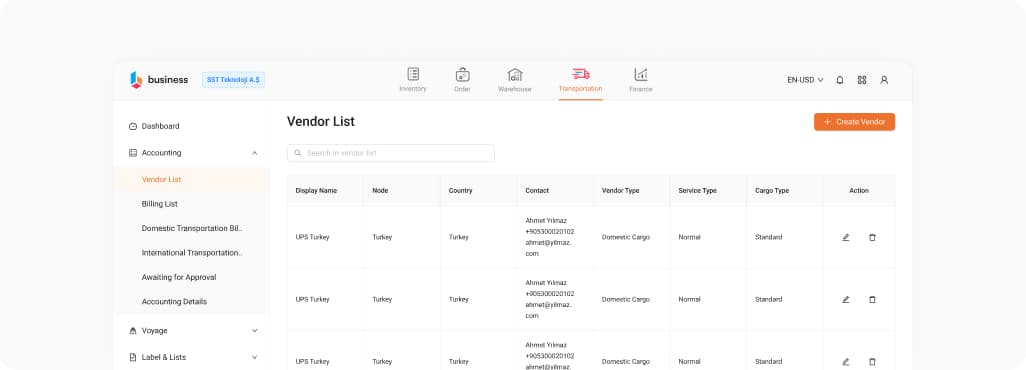Edit the first UPS Turkey vendor
Screen dimensions: 1026x370
coord(845,237)
